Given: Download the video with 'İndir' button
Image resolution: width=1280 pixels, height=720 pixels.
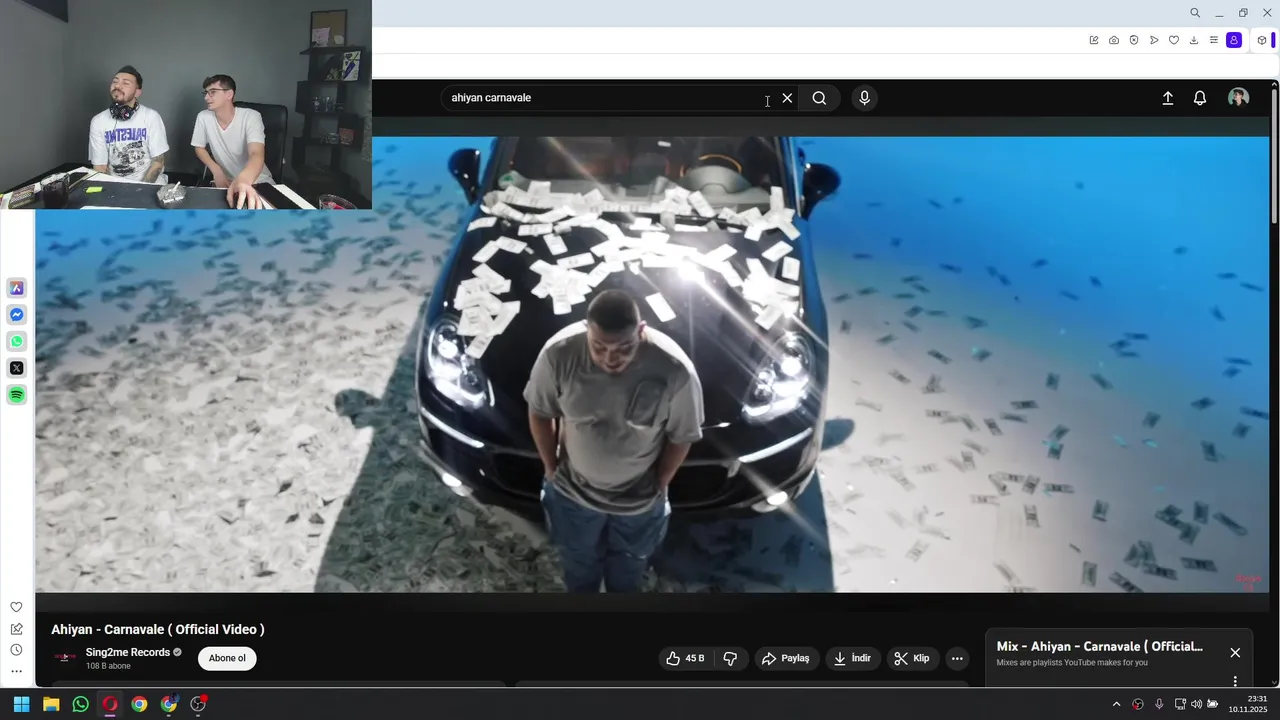Looking at the screenshot, I should pos(853,658).
